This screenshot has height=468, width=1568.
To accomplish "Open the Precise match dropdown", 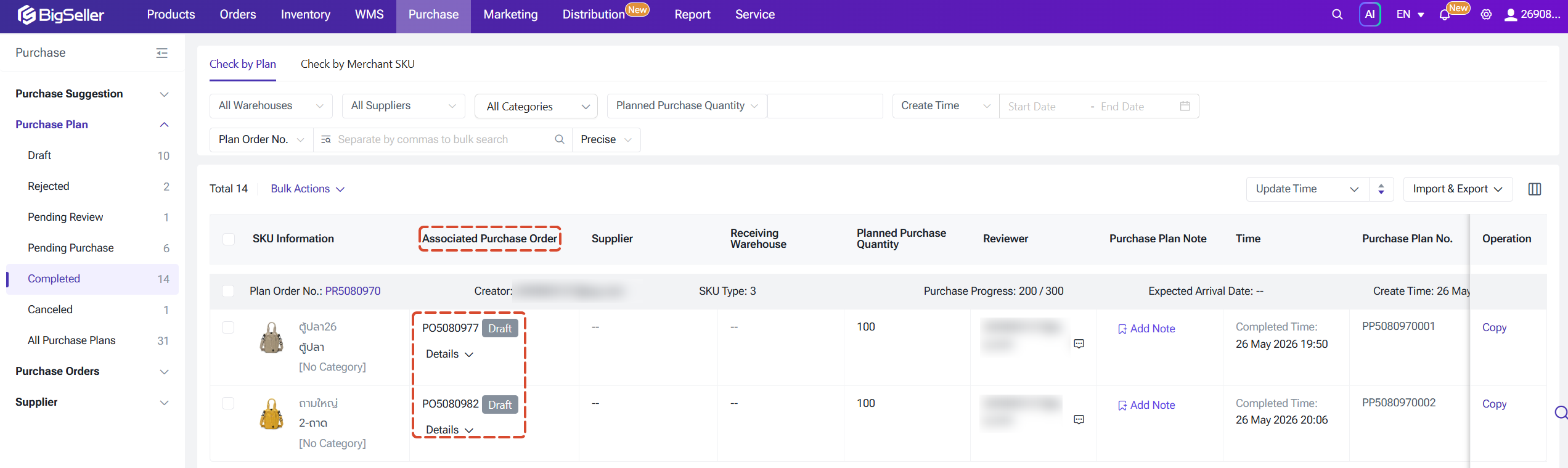I will click(606, 140).
